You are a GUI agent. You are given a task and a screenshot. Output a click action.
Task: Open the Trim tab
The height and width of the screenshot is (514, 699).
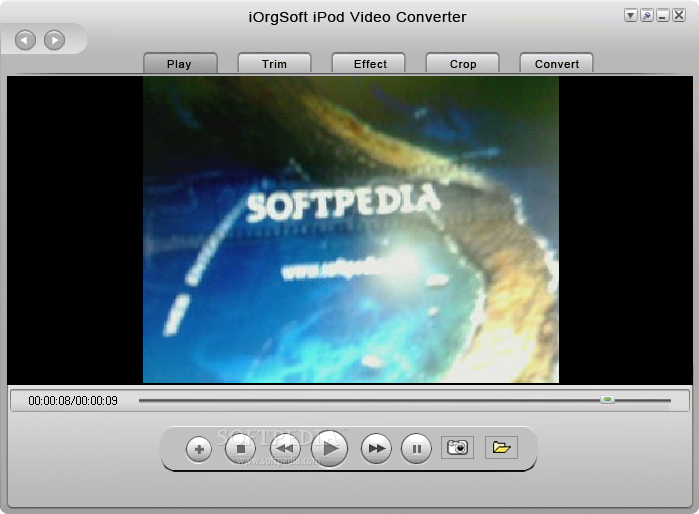274,63
